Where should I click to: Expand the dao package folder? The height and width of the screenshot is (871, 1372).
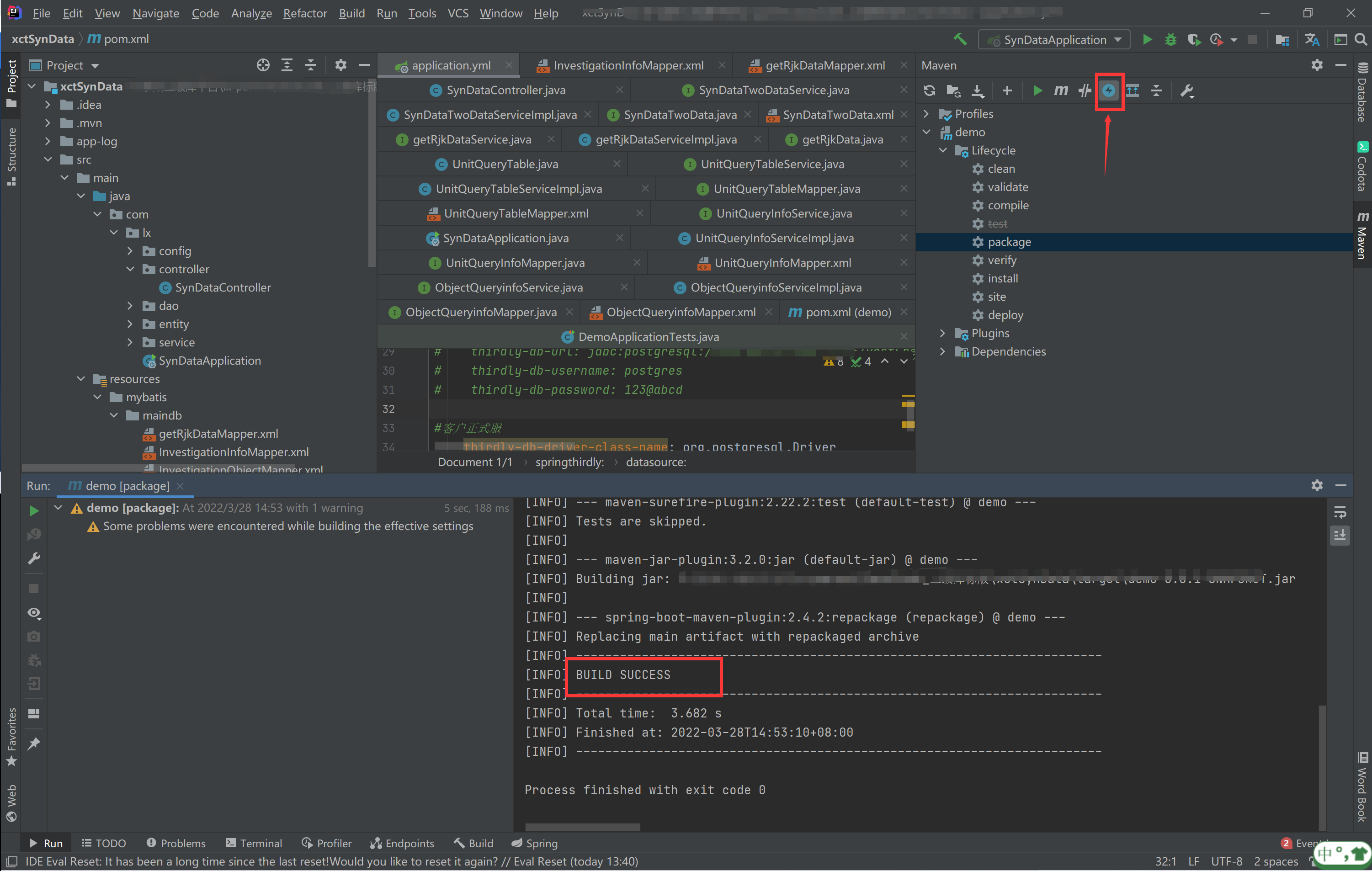(130, 306)
